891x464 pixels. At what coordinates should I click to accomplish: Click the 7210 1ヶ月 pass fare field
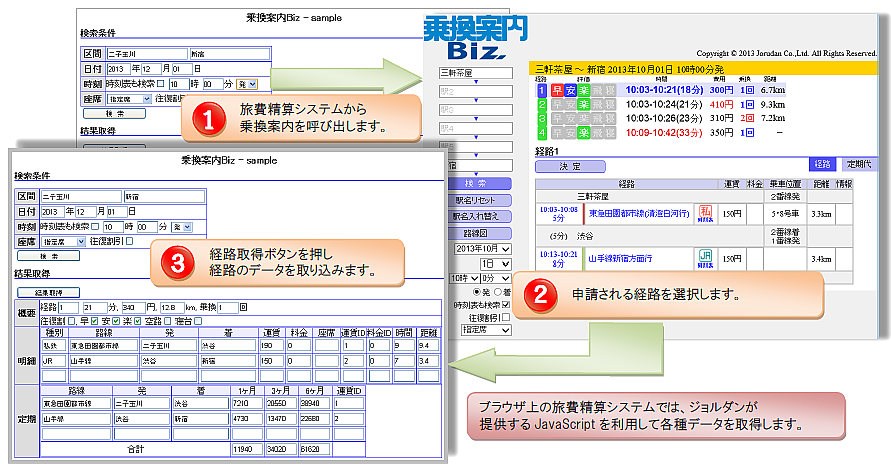pyautogui.click(x=246, y=403)
